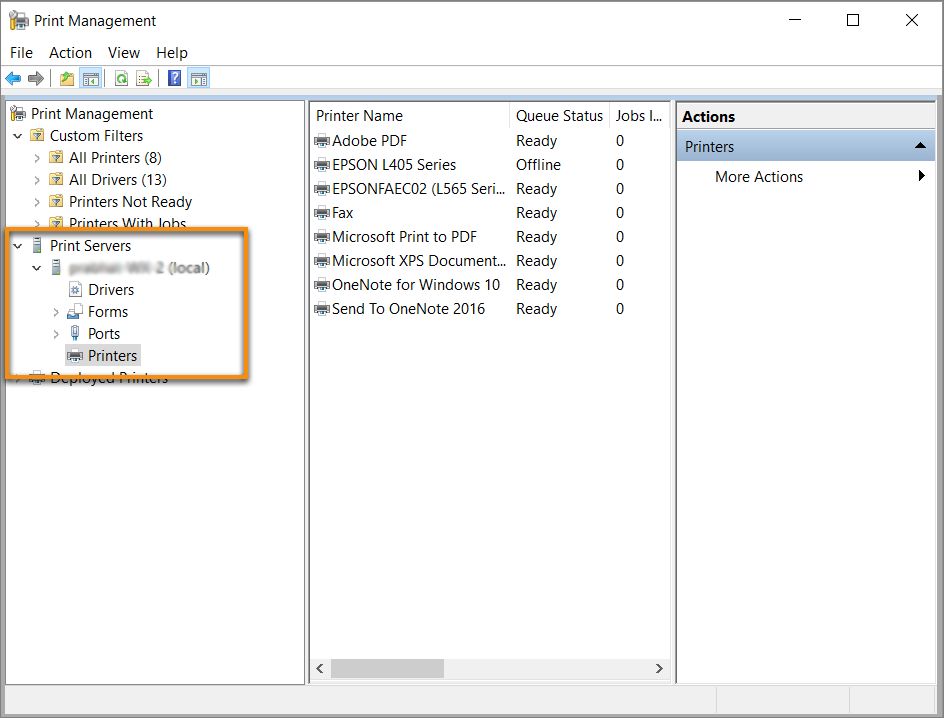Toggle the Show/Hide Action Pane icon
This screenshot has width=944, height=718.
199,78
